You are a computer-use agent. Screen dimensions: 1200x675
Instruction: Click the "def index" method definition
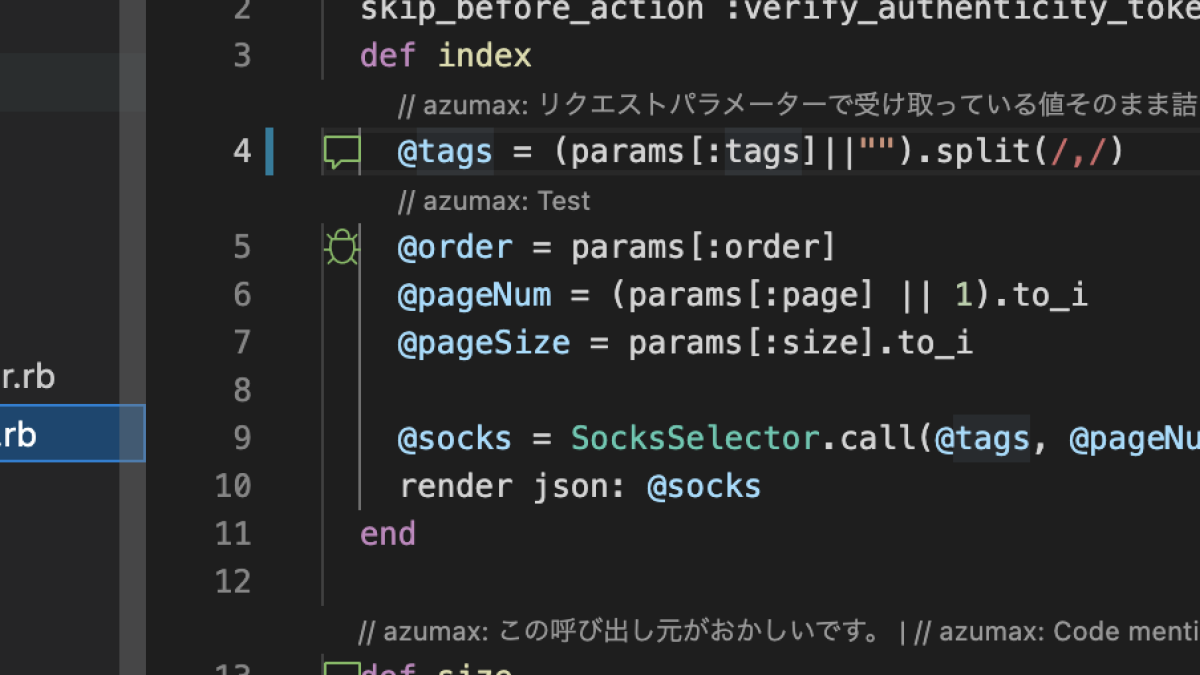tap(445, 55)
